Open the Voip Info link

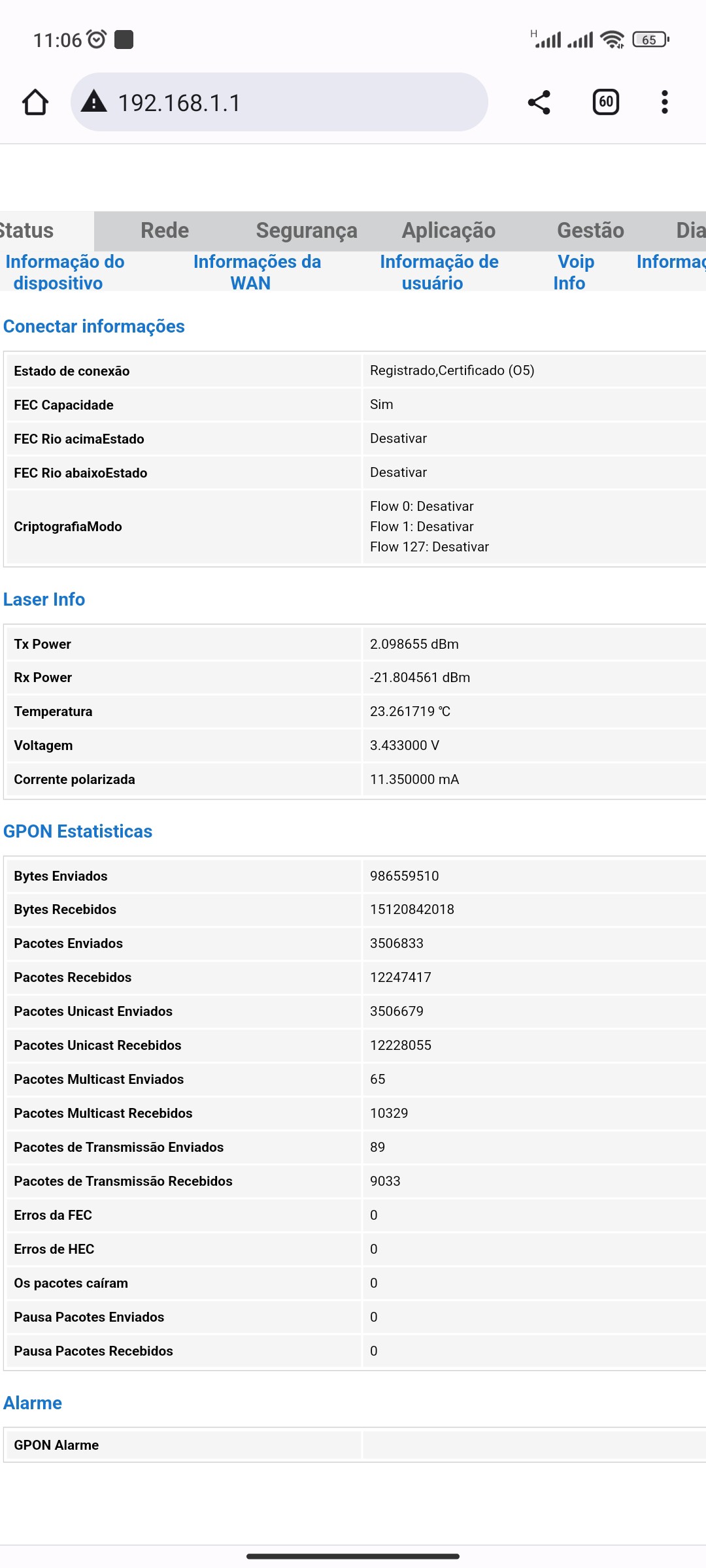pos(574,272)
